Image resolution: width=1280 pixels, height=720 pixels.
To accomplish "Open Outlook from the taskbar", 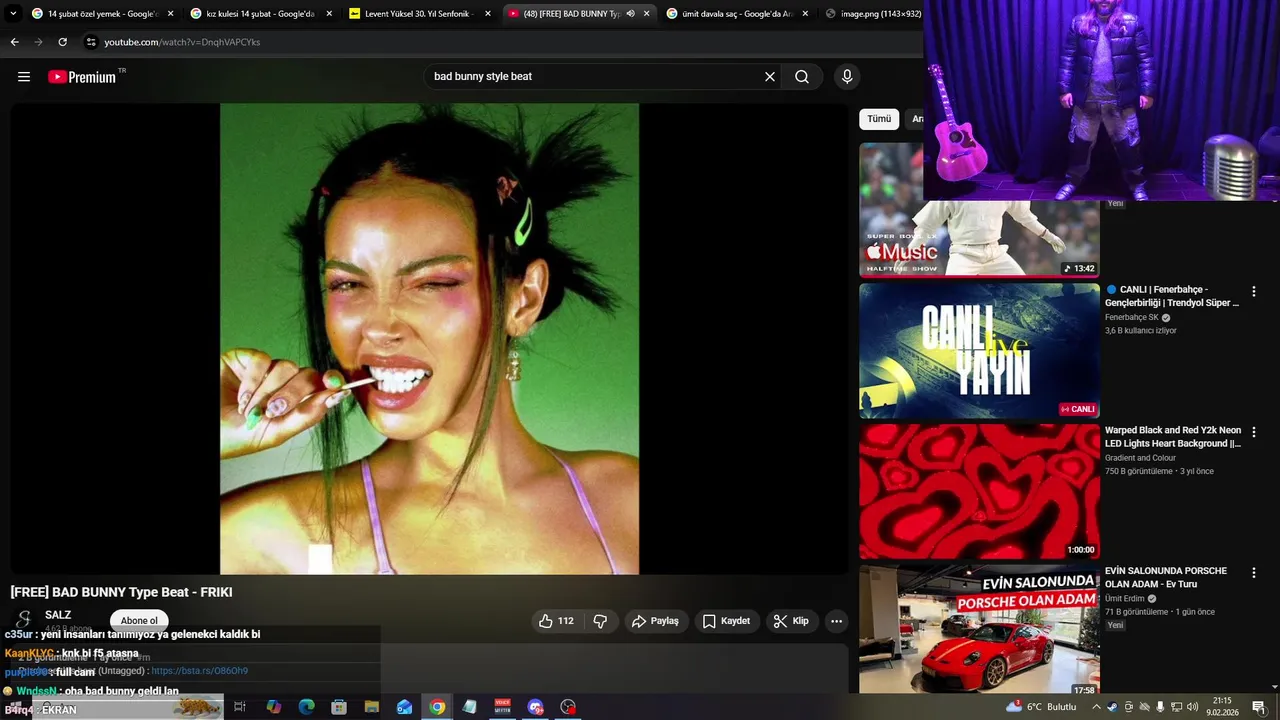I will click(404, 707).
